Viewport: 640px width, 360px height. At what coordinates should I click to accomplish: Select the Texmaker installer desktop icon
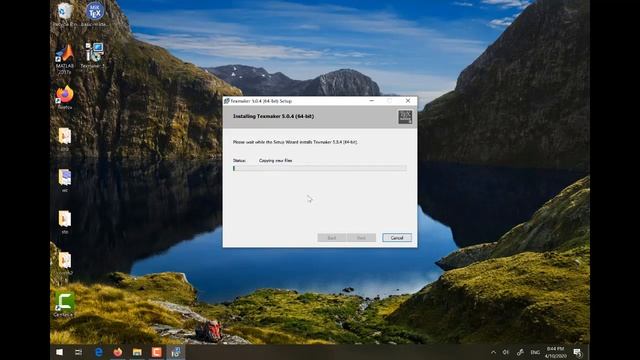click(x=94, y=56)
